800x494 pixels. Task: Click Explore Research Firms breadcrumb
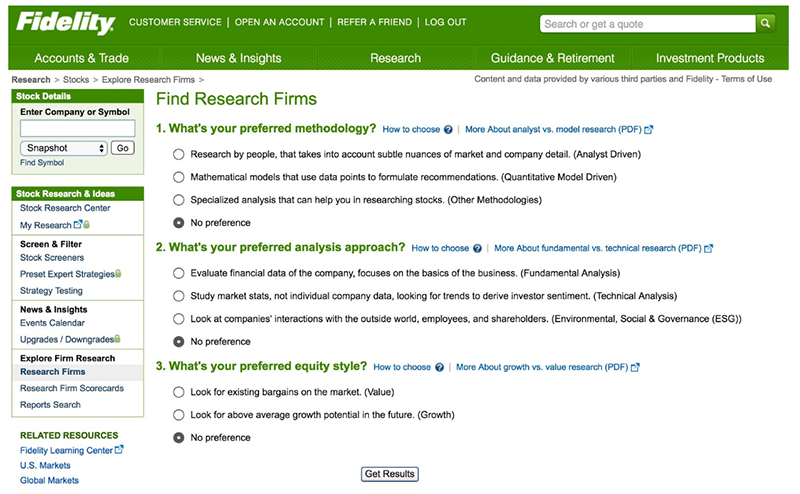point(148,80)
